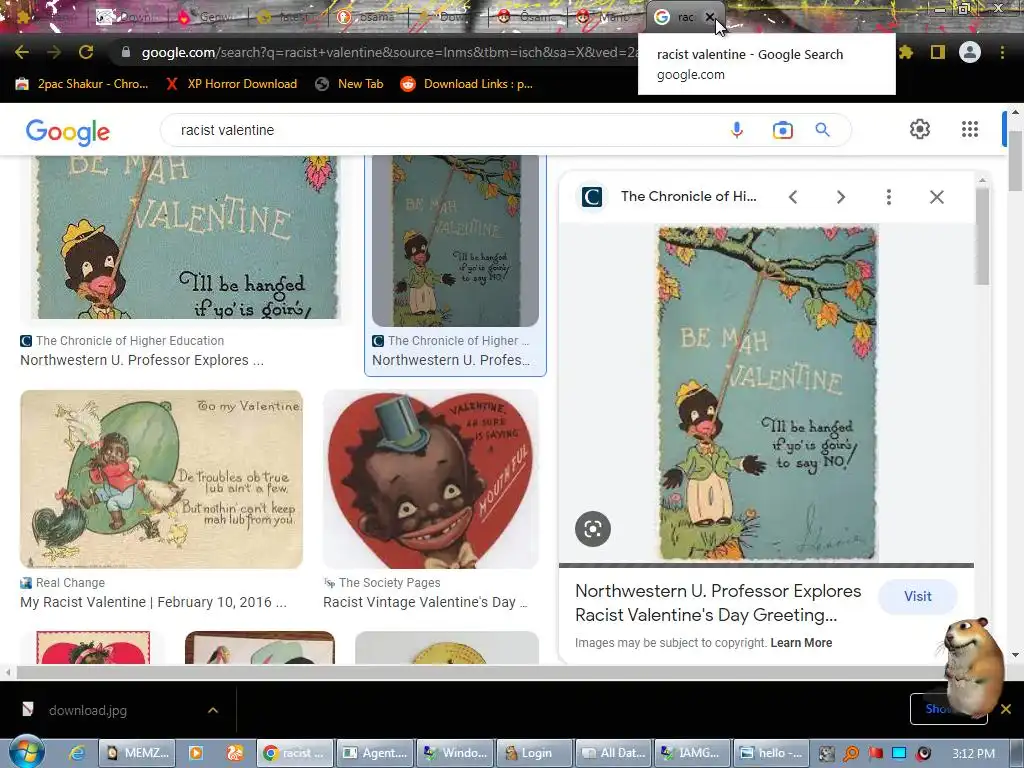Viewport: 1024px width, 768px height.
Task: Open the Download Links bookmark
Action: [x=467, y=84]
